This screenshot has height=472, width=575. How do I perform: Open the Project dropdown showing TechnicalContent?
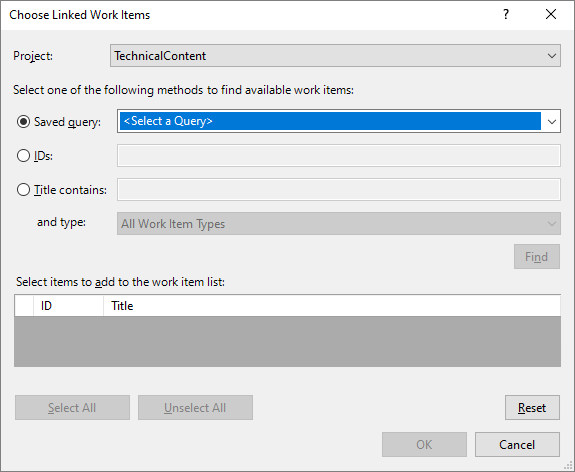coord(335,56)
